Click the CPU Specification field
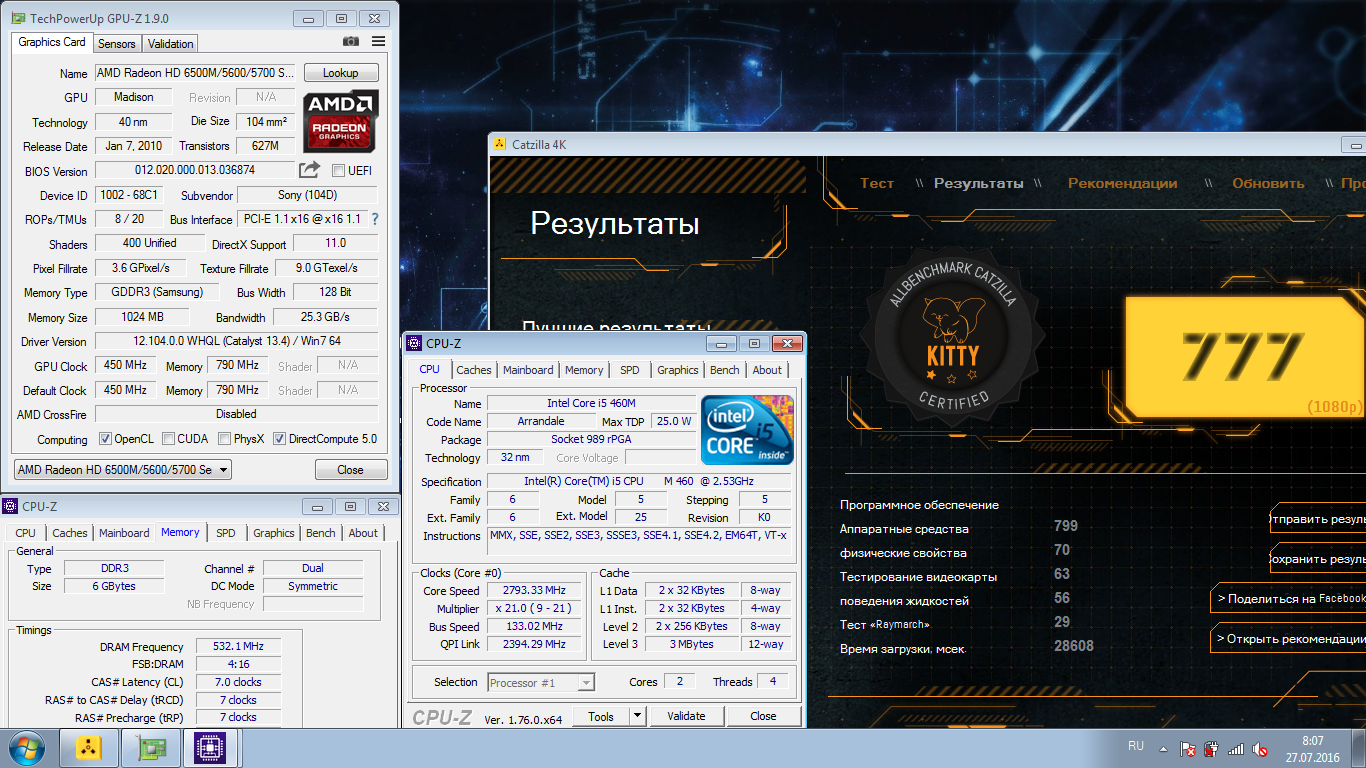The width and height of the screenshot is (1366, 768). (639, 481)
